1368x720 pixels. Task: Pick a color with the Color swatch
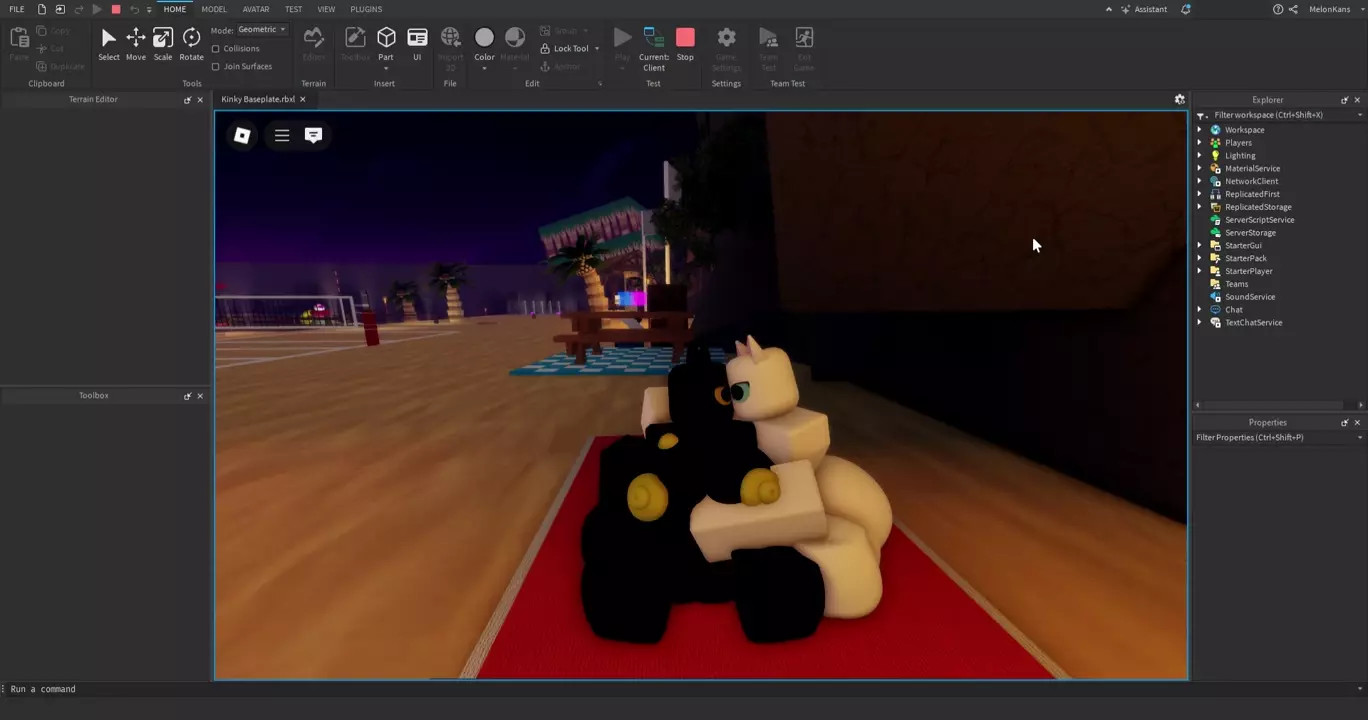click(x=484, y=40)
